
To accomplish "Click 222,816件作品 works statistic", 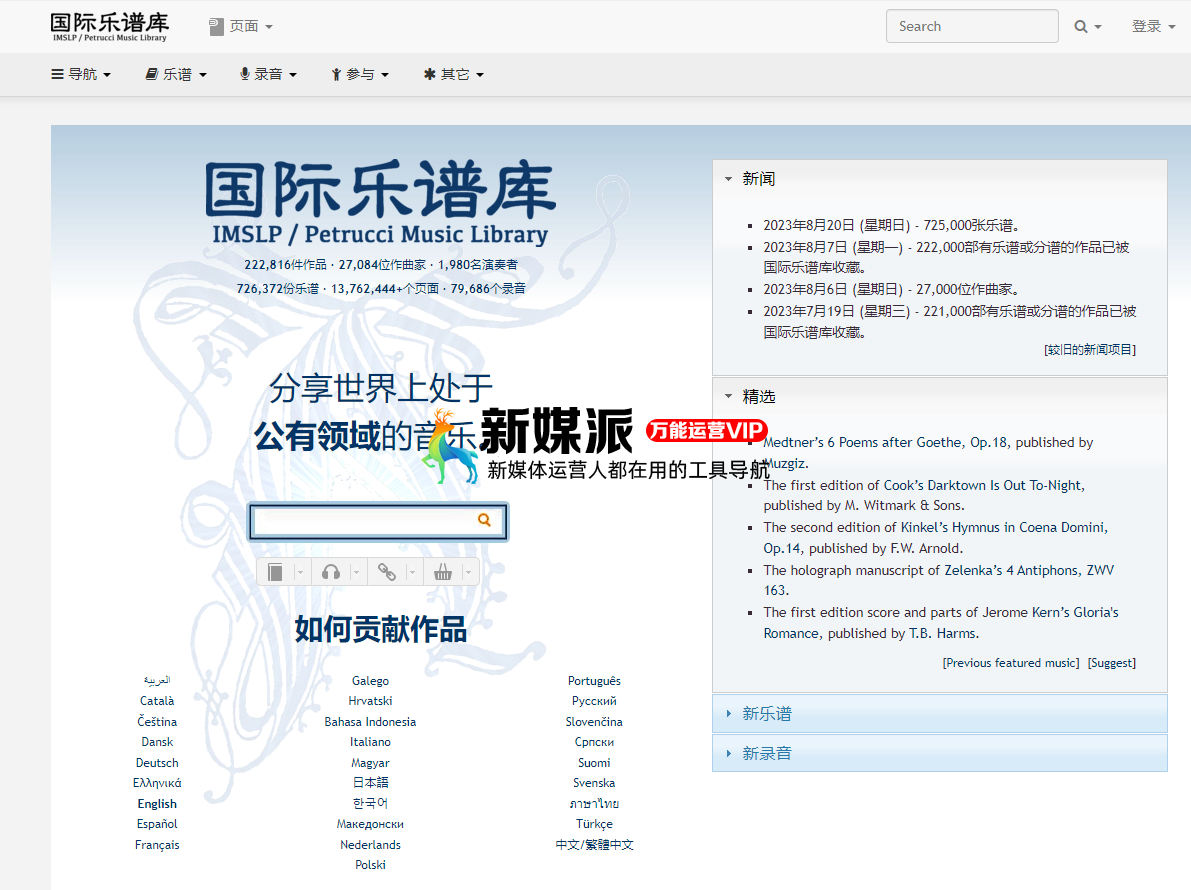I will tap(285, 265).
